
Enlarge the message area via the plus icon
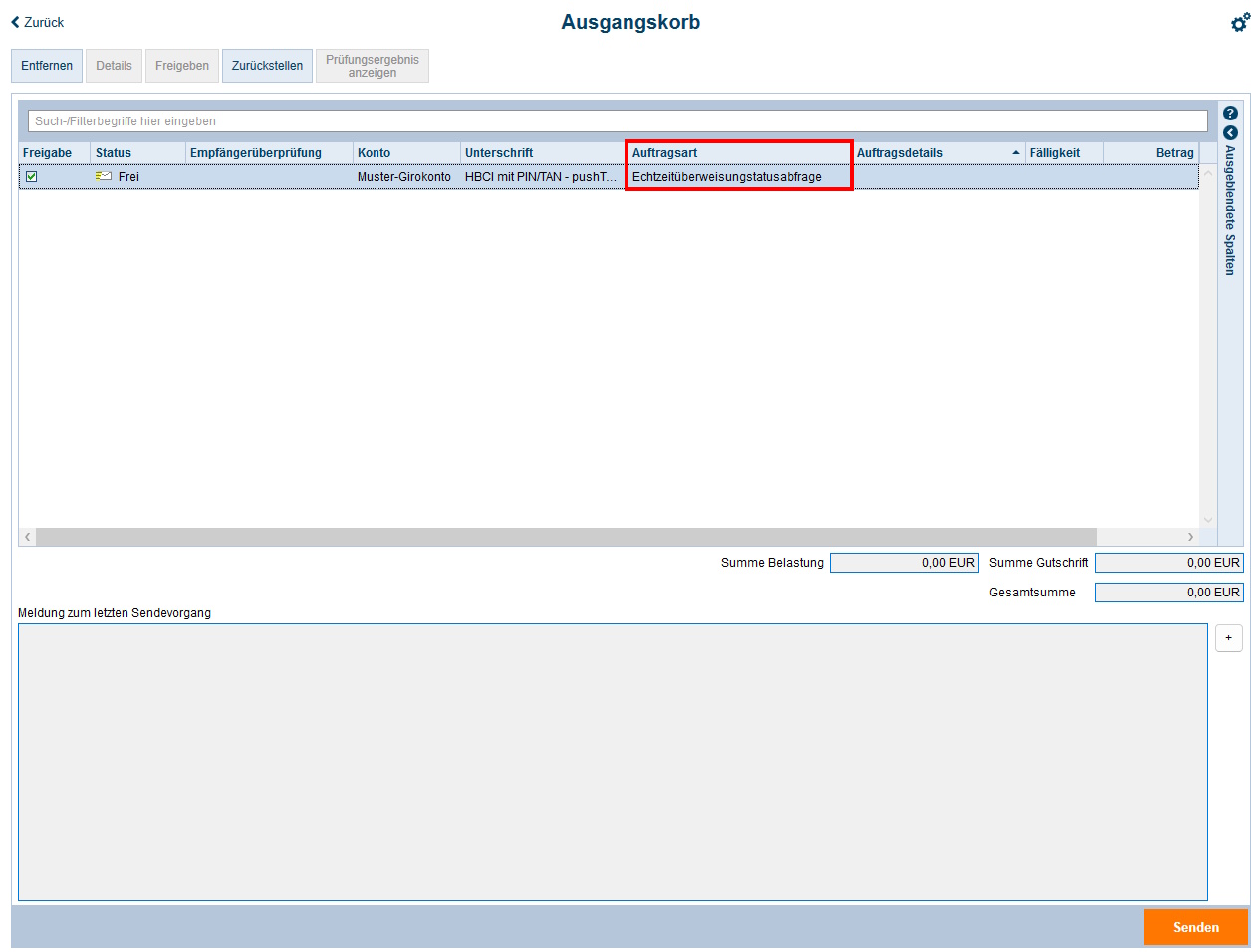pyautogui.click(x=1228, y=638)
